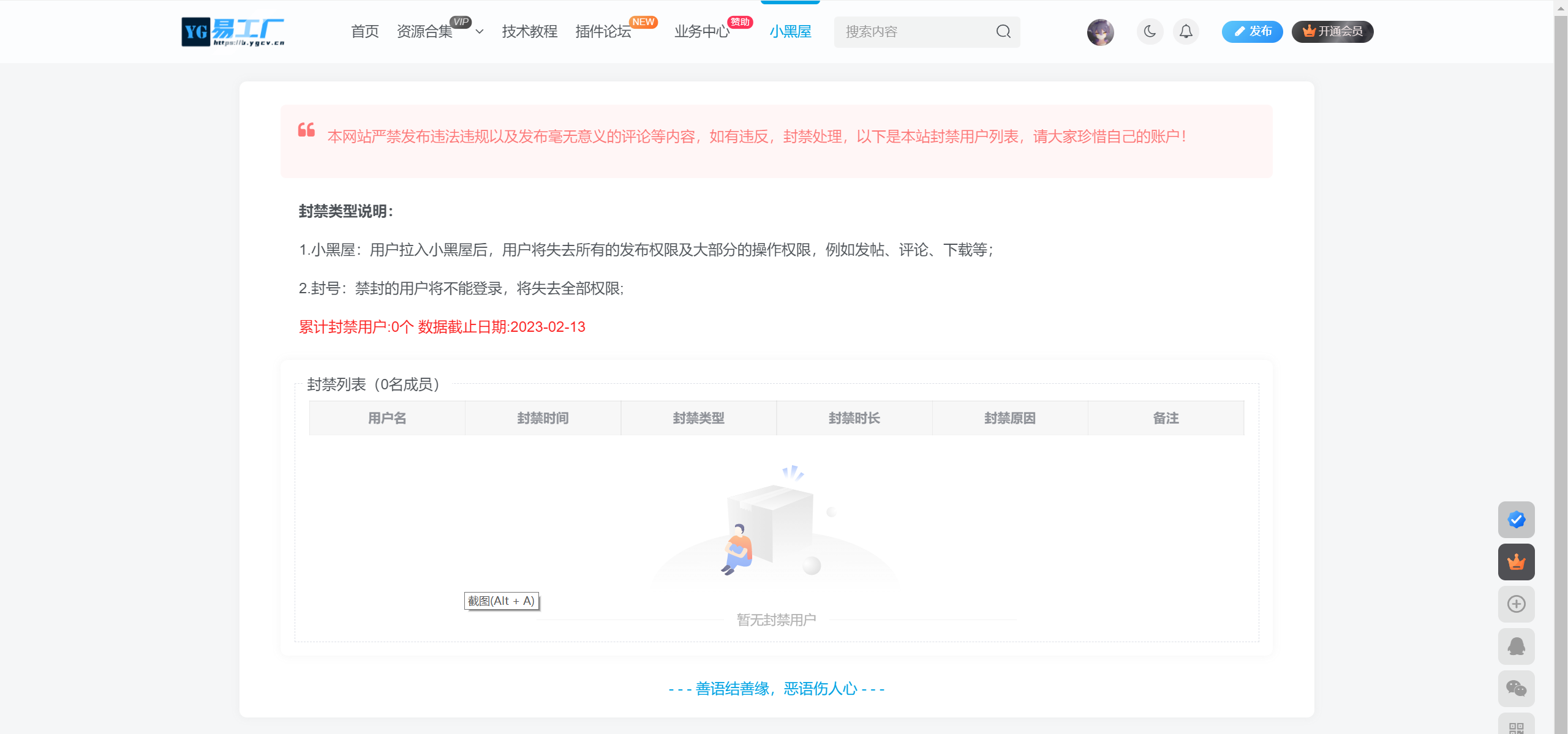
Task: Focus the 搜索内容 search field
Action: tap(913, 32)
